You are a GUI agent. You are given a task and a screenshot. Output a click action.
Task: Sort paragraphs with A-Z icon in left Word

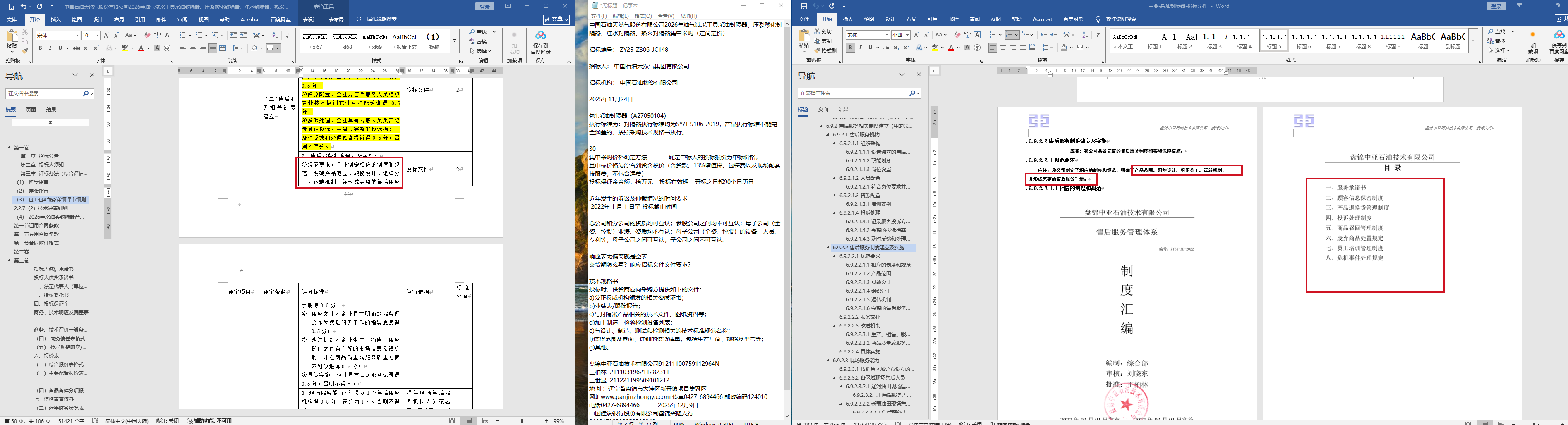pos(275,35)
